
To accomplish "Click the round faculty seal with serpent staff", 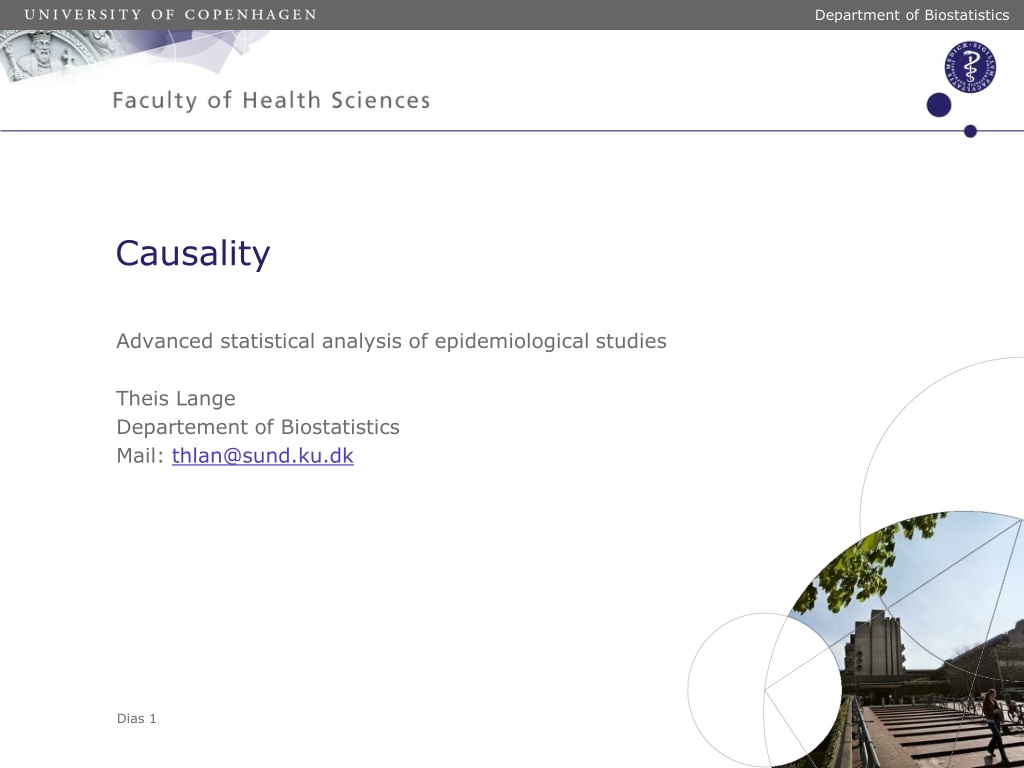I will coord(970,67).
